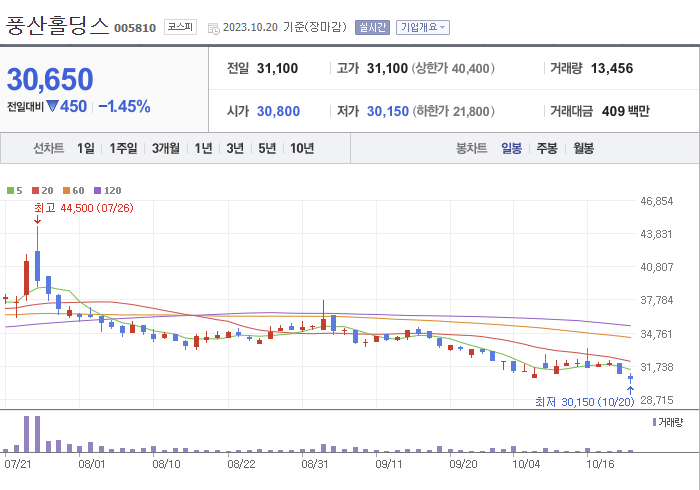Screen dimensions: 700x490
Task: Open the 기업개요 dropdown
Action: coord(422,28)
